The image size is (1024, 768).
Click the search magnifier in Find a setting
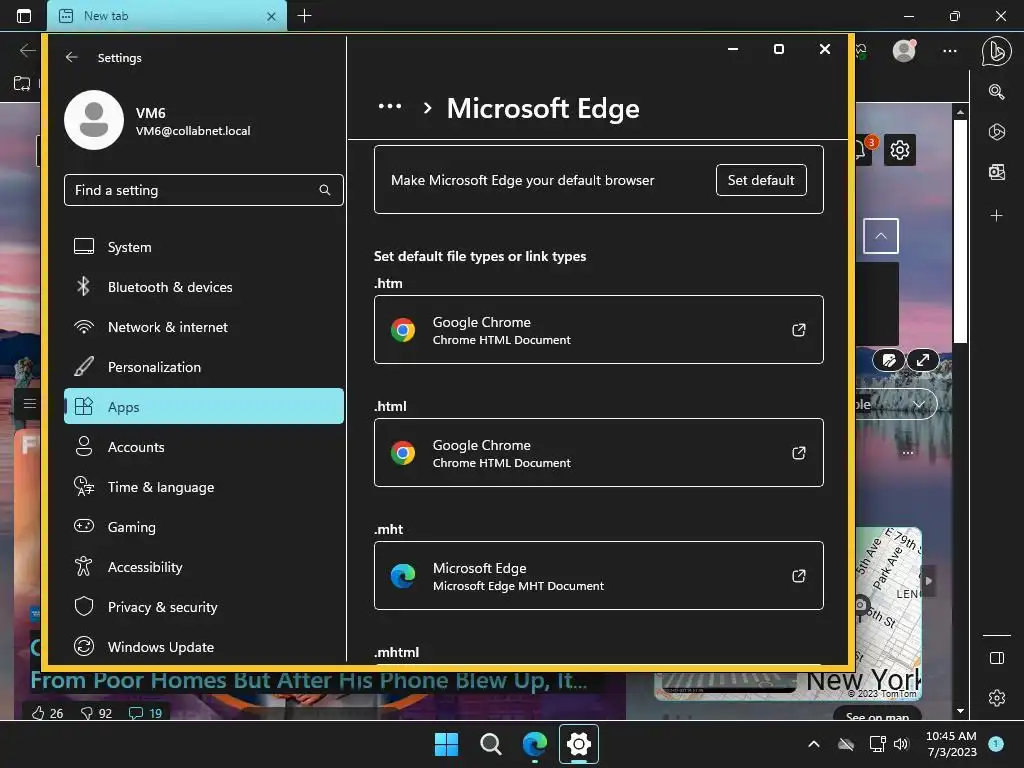pos(325,190)
